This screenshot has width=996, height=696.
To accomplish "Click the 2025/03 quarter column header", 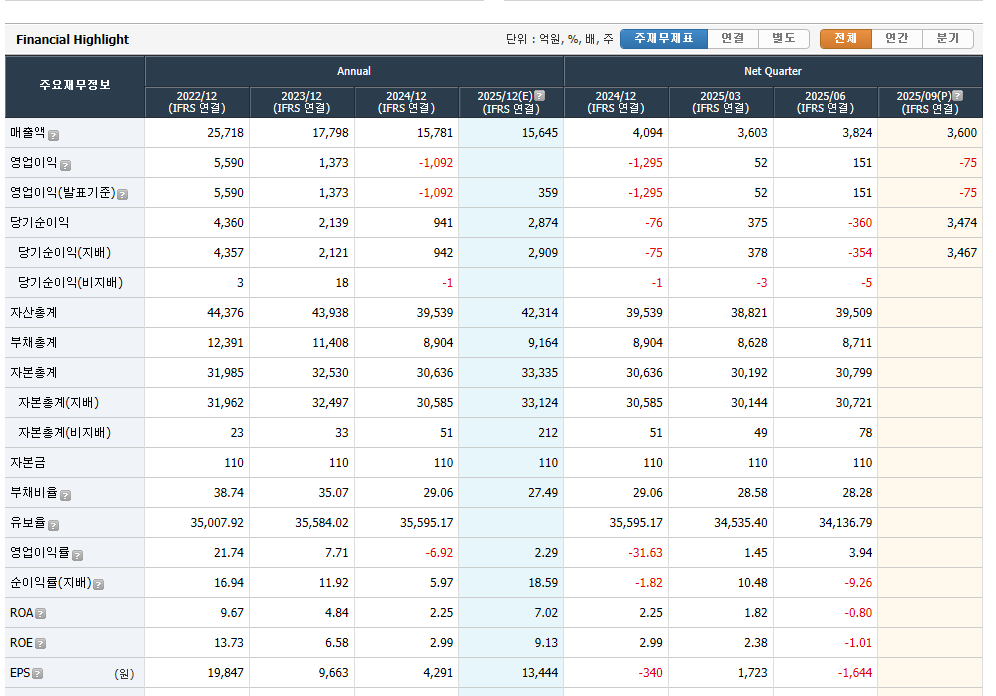I will 721,102.
